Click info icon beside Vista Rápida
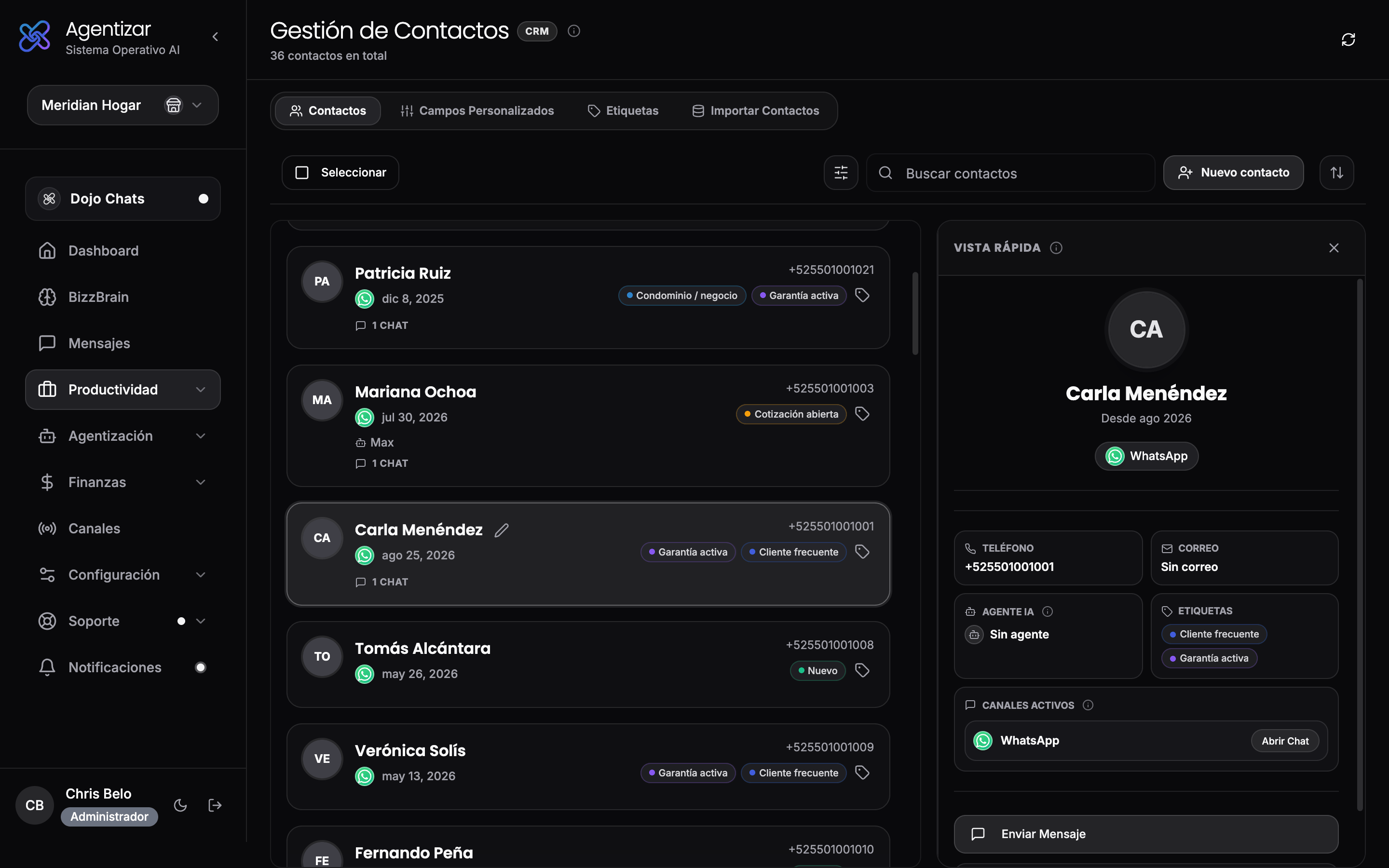Image resolution: width=1389 pixels, height=868 pixels. (x=1056, y=248)
